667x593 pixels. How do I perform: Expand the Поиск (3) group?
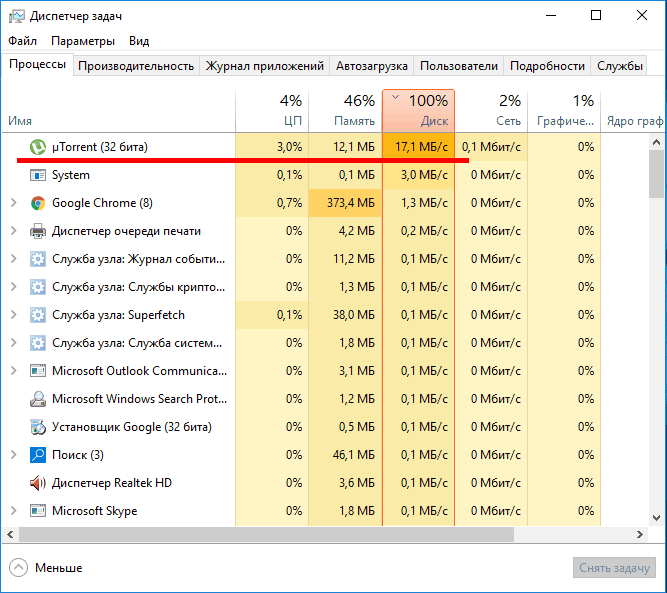[x=14, y=455]
